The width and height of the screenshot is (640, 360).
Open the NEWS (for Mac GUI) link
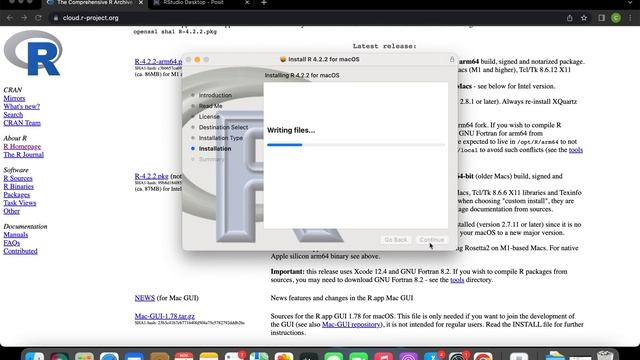(x=145, y=298)
